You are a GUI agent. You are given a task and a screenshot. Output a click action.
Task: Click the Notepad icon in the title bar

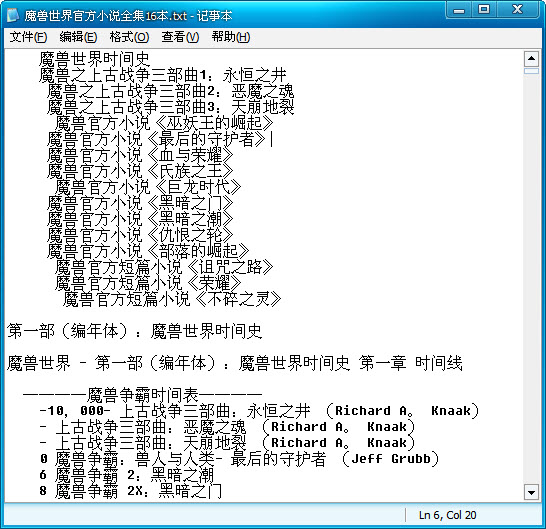click(13, 15)
